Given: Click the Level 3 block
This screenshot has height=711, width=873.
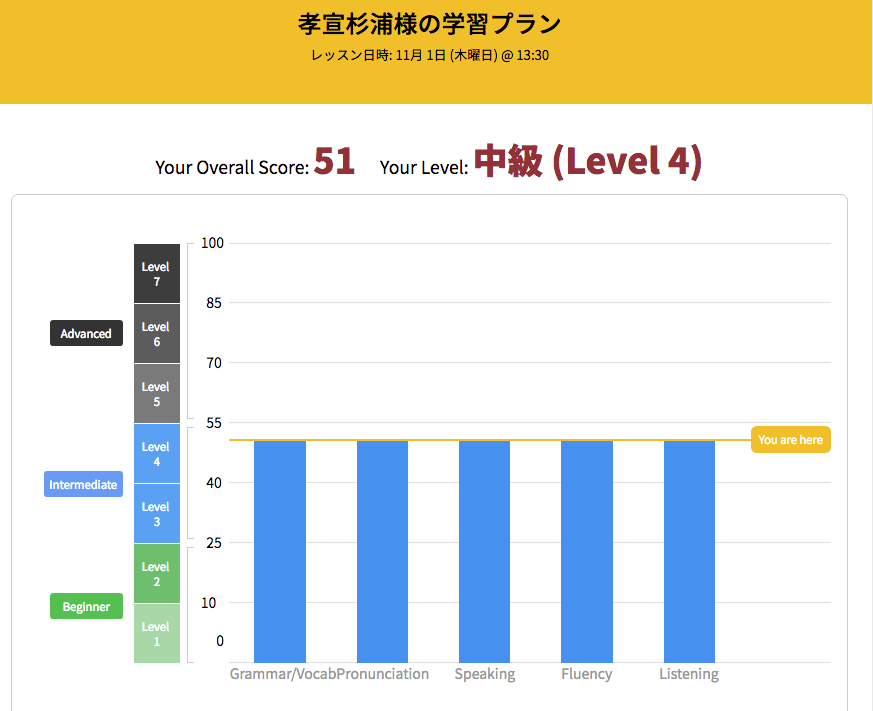Looking at the screenshot, I should [156, 514].
